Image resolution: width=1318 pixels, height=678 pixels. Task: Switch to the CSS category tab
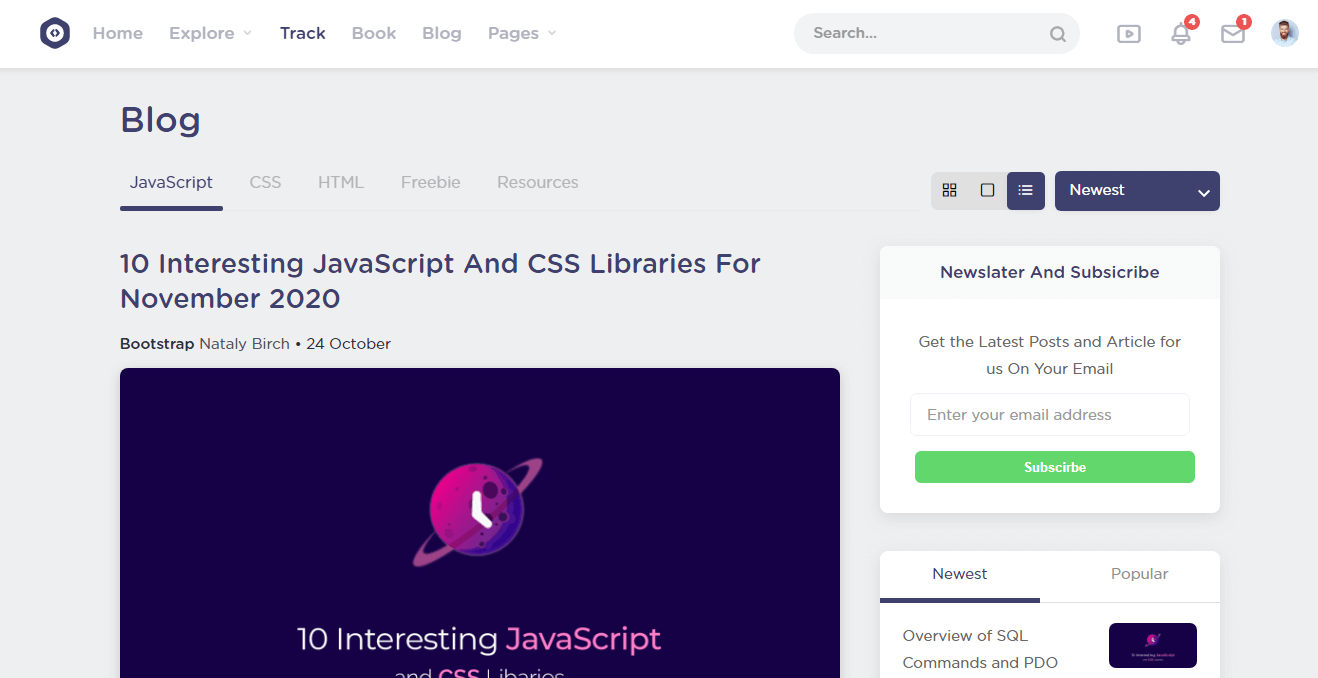pyautogui.click(x=265, y=182)
